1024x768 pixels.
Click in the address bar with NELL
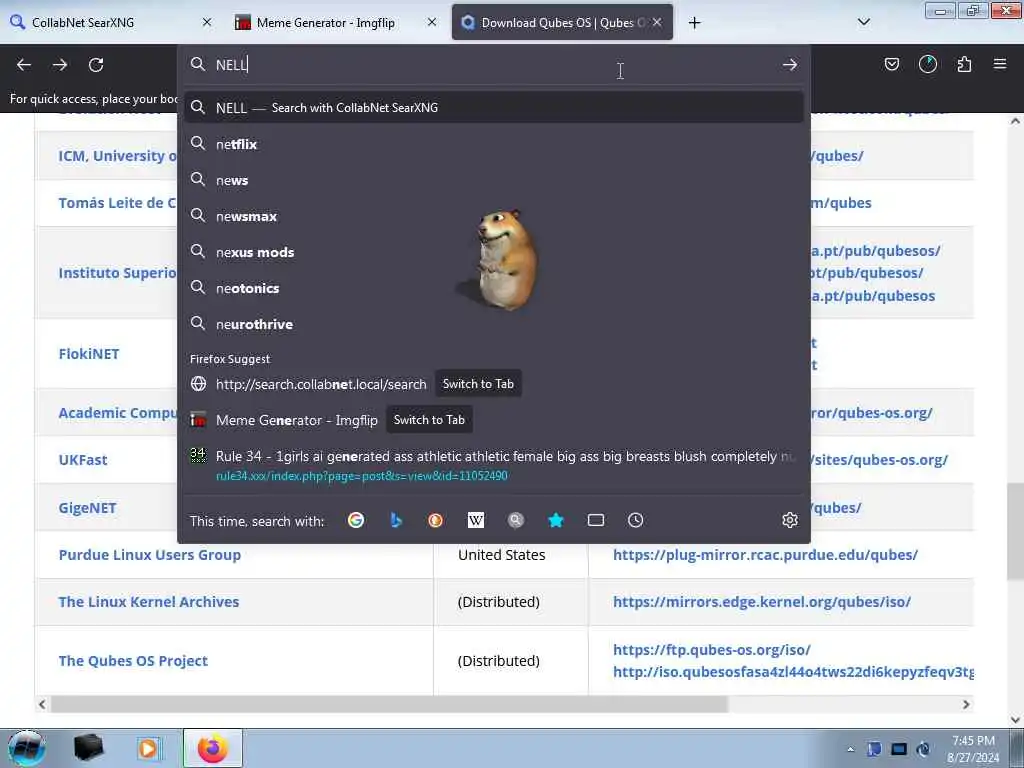pyautogui.click(x=494, y=65)
